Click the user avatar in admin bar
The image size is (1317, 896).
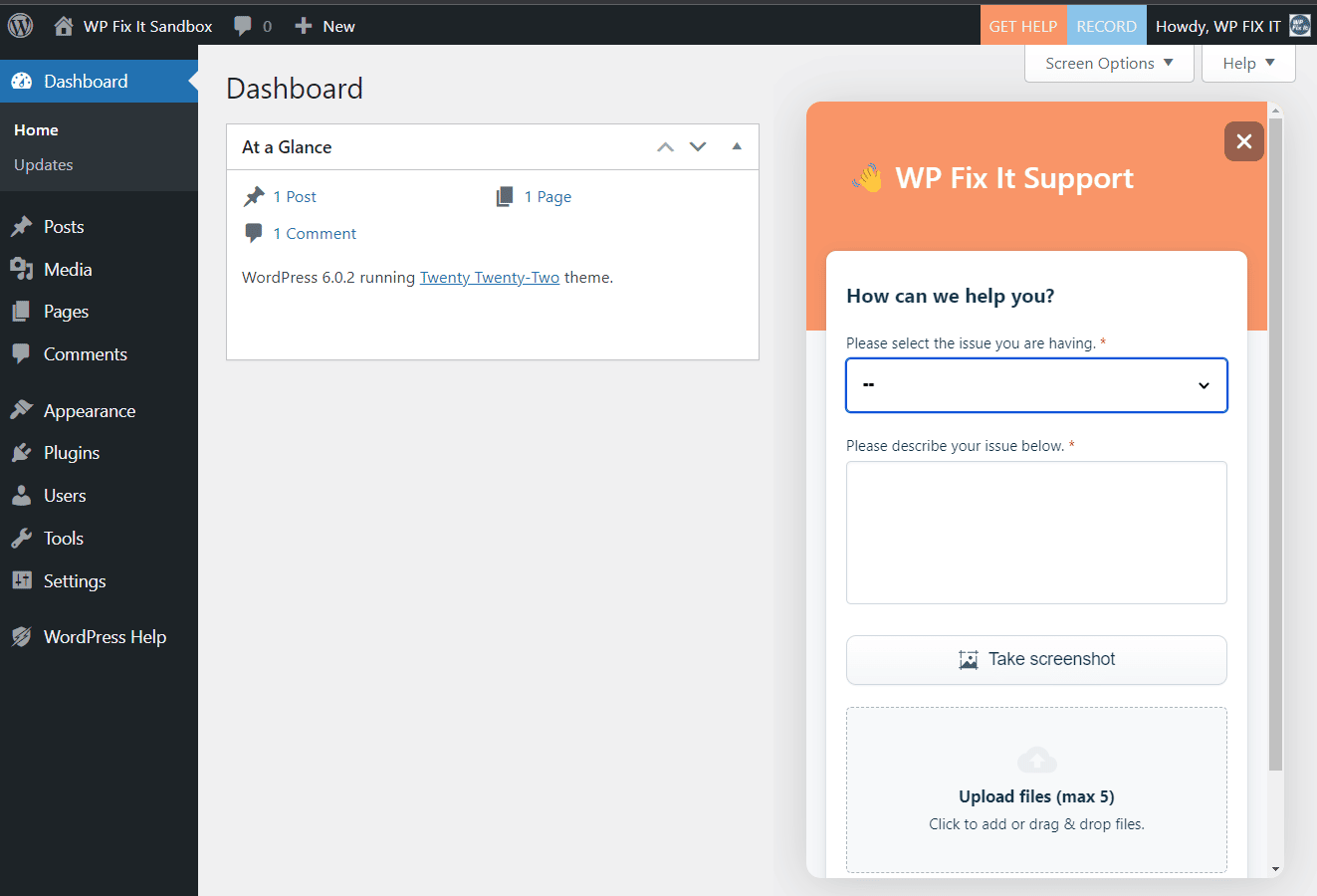click(x=1300, y=26)
